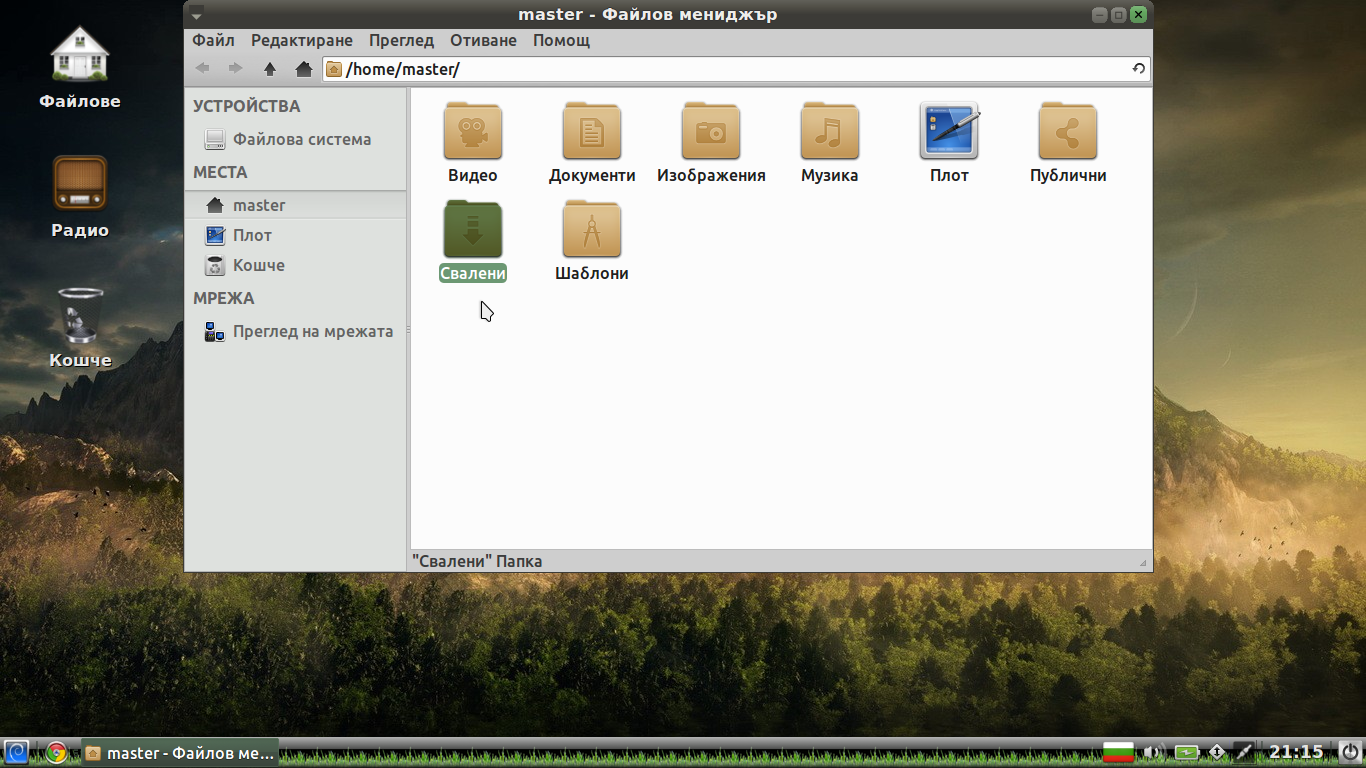The height and width of the screenshot is (768, 1366).
Task: Open the Музика folder icon
Action: (x=830, y=131)
